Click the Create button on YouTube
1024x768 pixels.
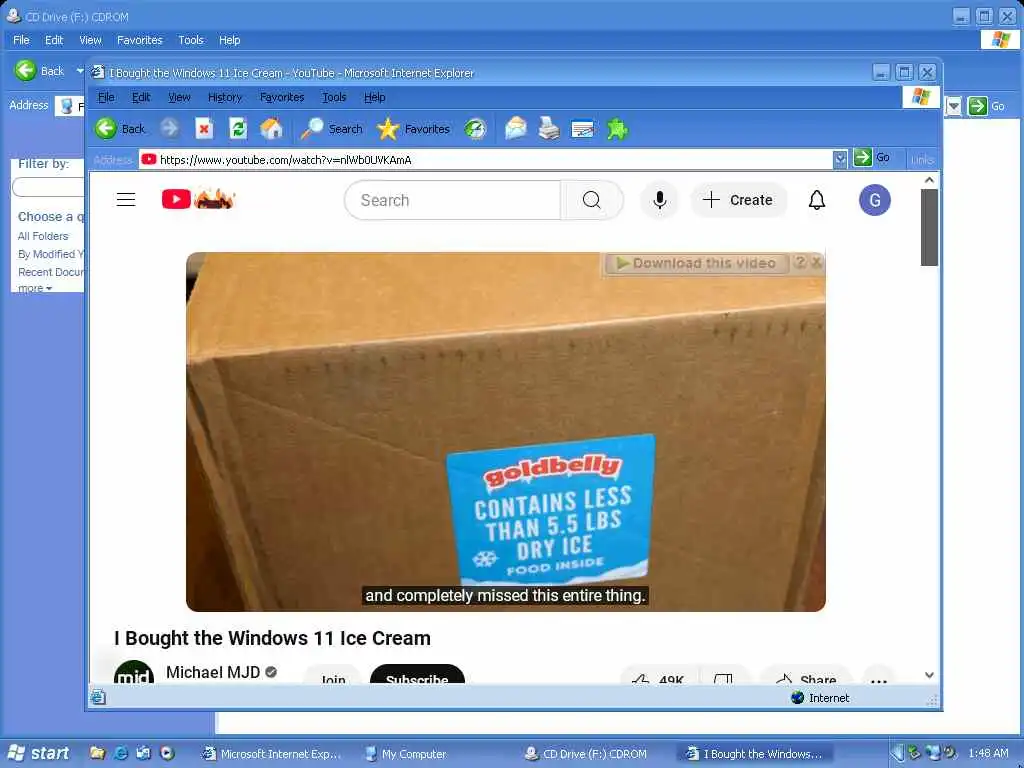tap(738, 200)
